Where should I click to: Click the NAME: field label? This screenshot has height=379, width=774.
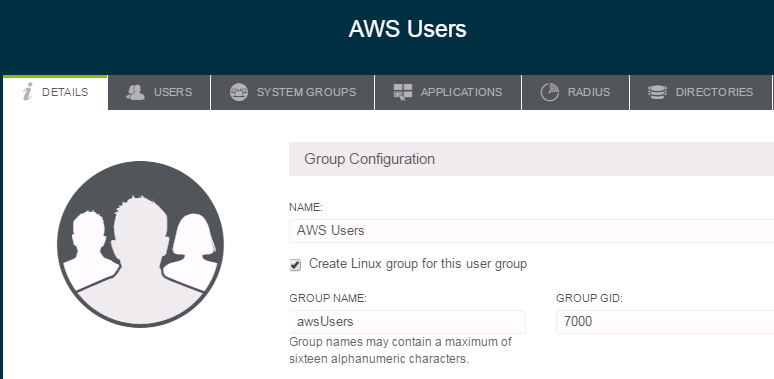tap(306, 208)
